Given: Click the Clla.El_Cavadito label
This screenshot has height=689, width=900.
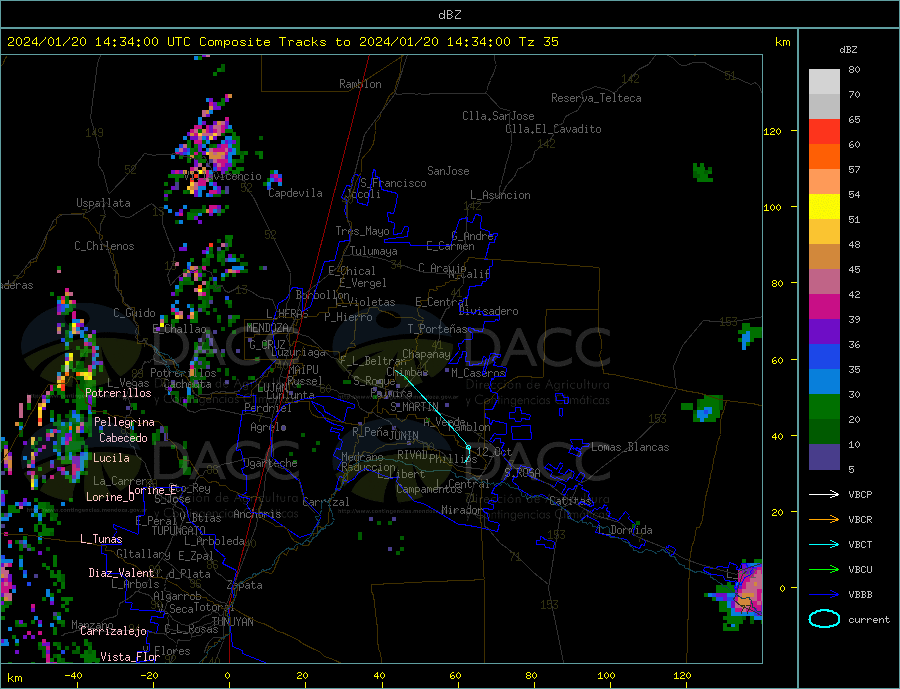Looking at the screenshot, I should (553, 129).
